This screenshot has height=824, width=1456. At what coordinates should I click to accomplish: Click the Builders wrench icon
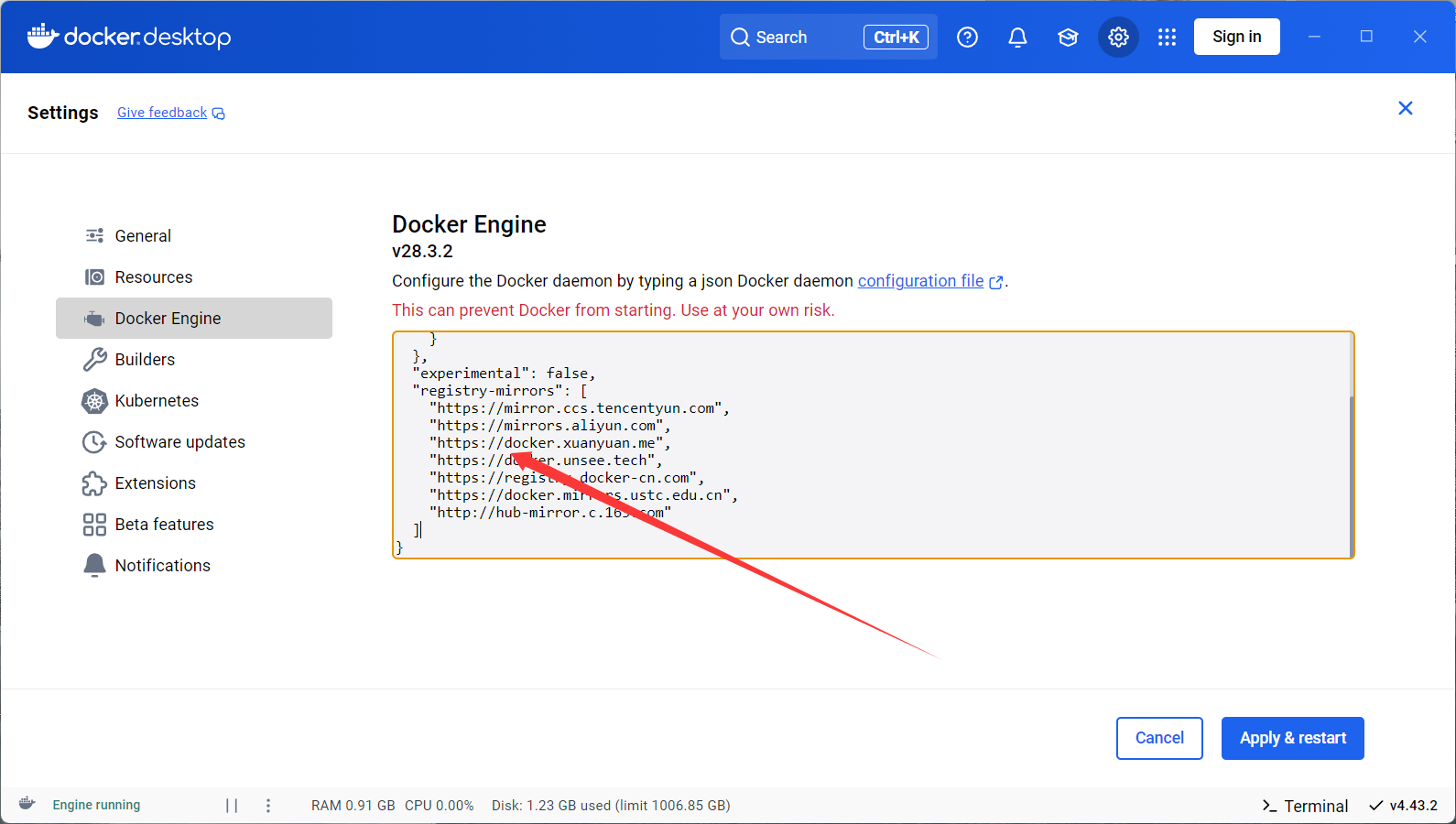click(x=94, y=360)
